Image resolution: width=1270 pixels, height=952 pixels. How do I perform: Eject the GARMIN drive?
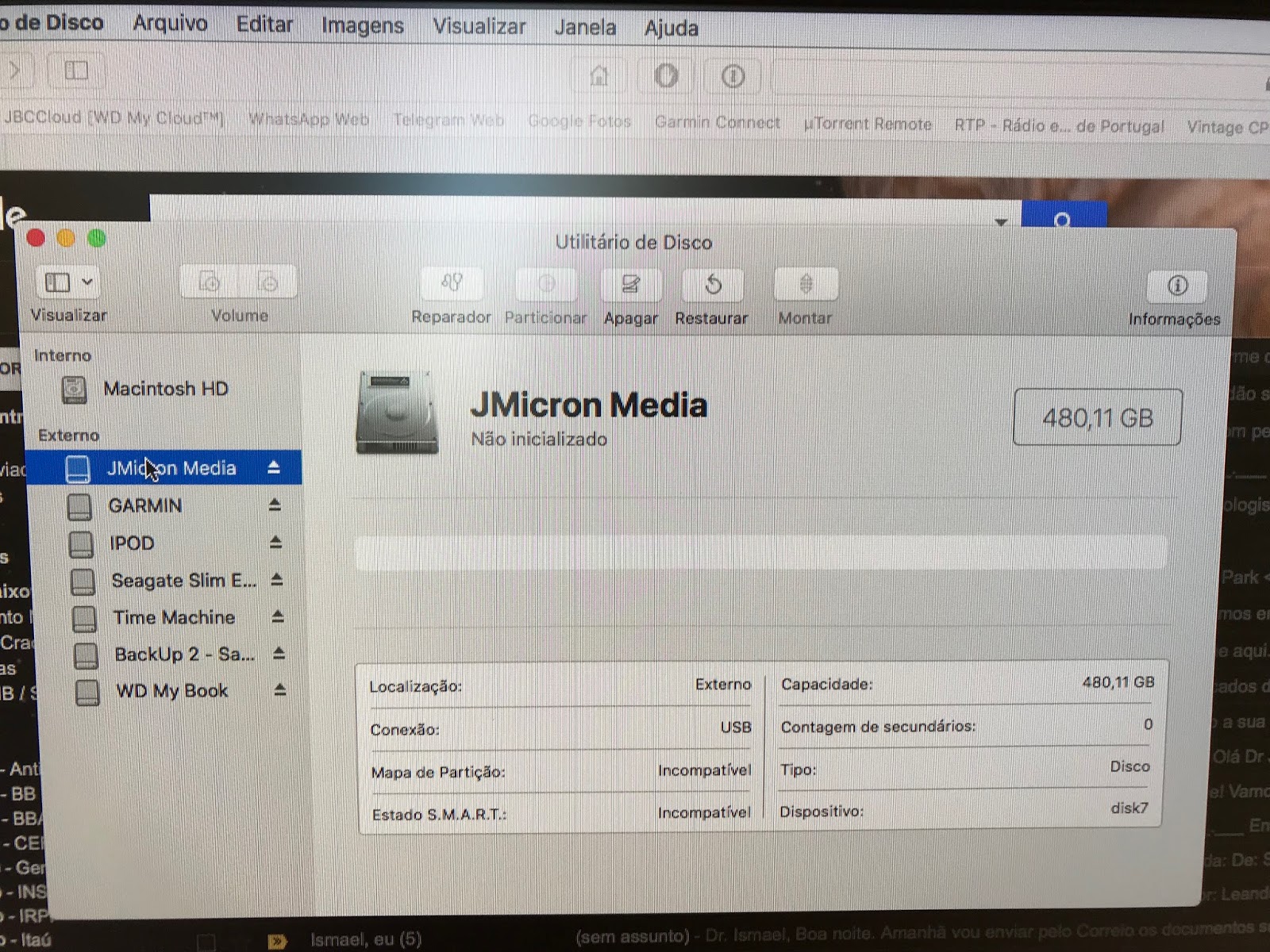(275, 505)
